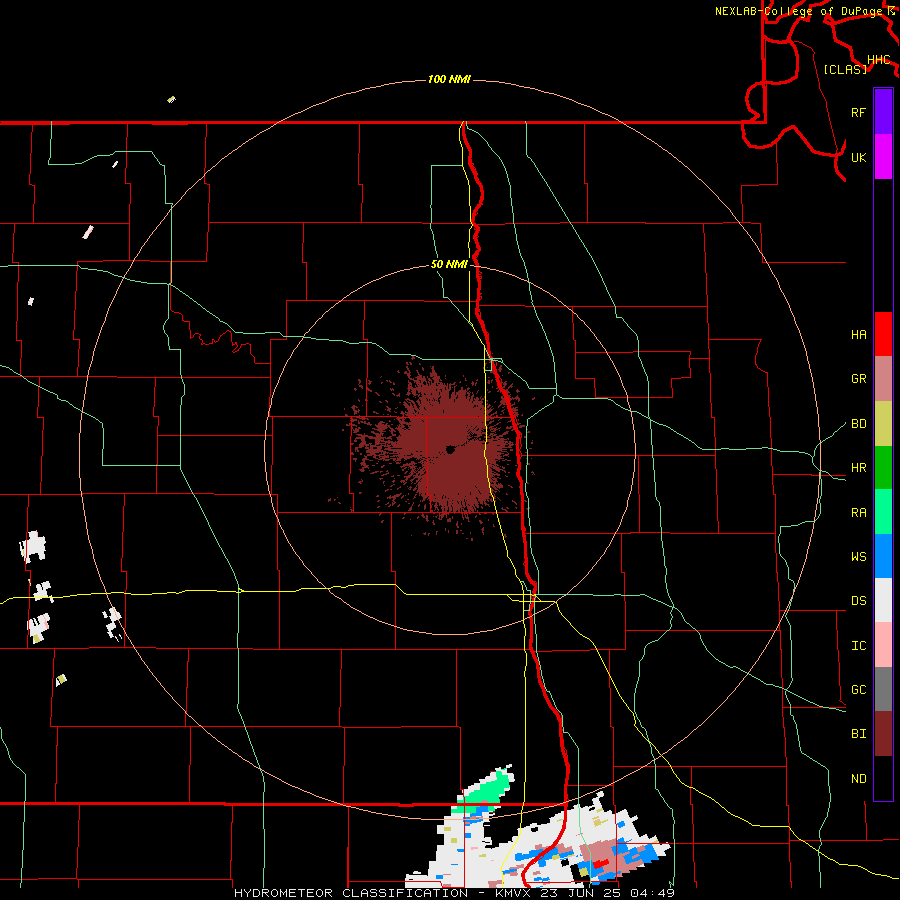
Task: Click the 100 NMI range ring label
Action: (449, 79)
